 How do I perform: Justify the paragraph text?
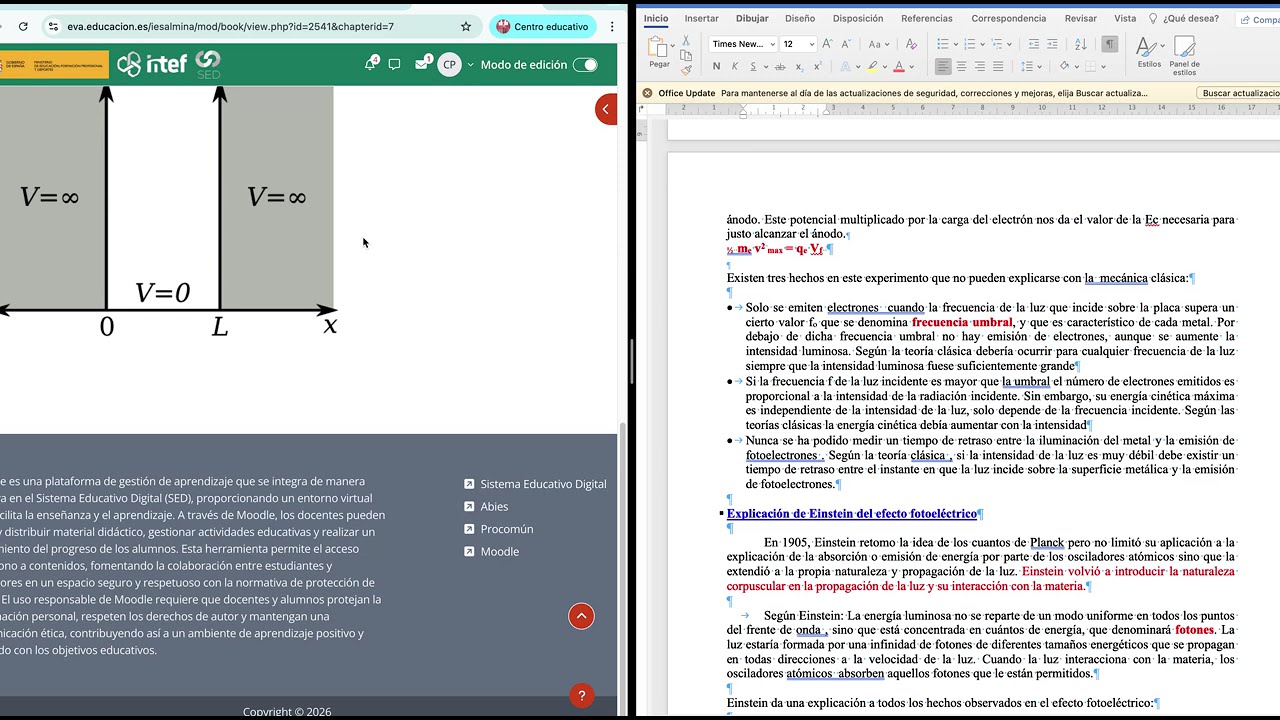999,66
